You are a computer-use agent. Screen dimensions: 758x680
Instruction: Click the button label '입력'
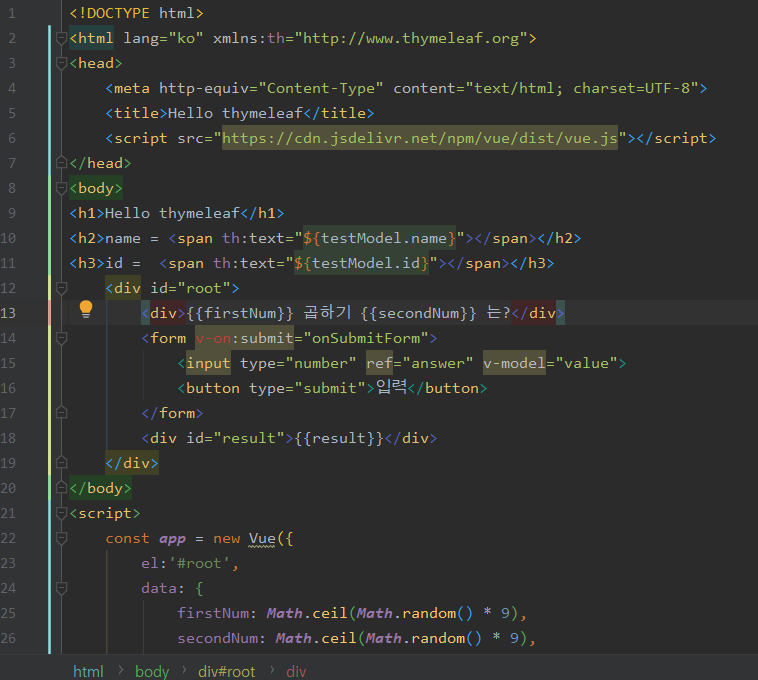[392, 387]
